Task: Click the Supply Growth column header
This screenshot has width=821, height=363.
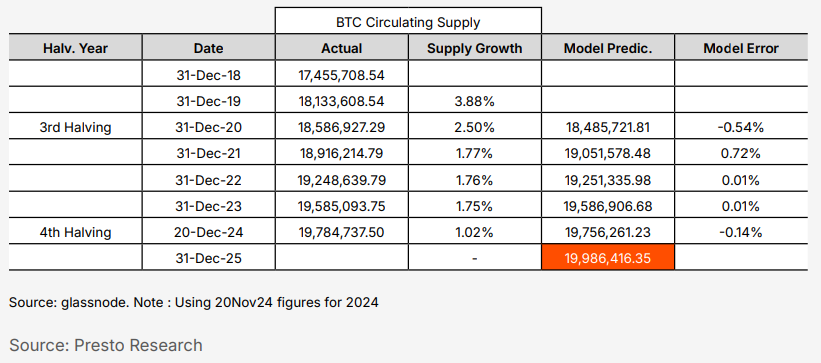Action: tap(474, 48)
